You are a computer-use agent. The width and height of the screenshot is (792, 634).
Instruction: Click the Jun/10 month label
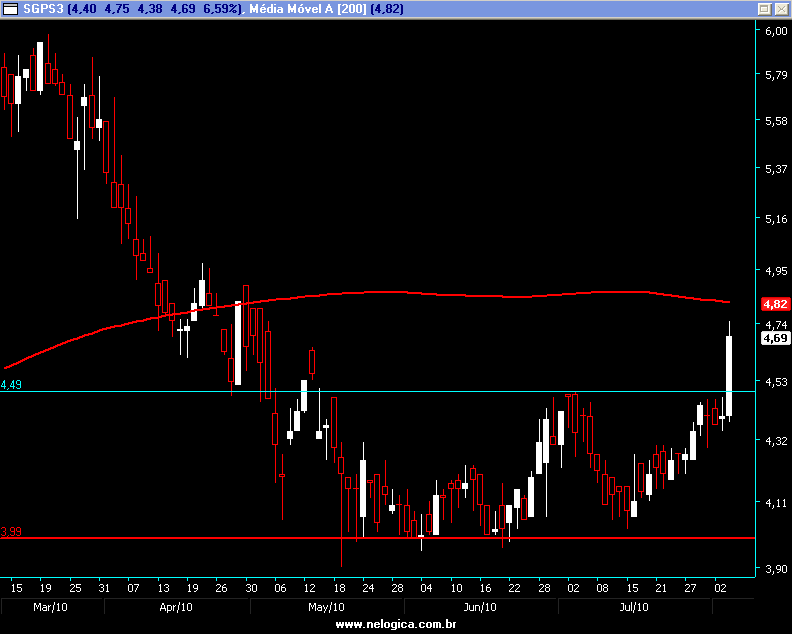pyautogui.click(x=480, y=607)
